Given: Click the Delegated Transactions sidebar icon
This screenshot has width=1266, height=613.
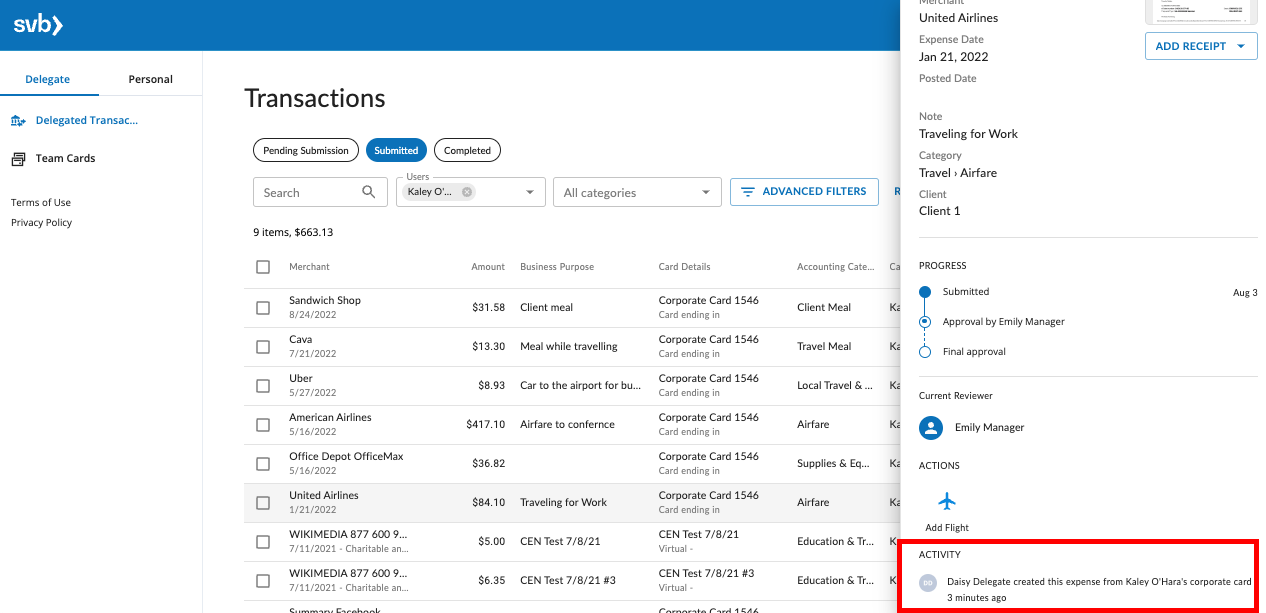Looking at the screenshot, I should pyautogui.click(x=18, y=121).
